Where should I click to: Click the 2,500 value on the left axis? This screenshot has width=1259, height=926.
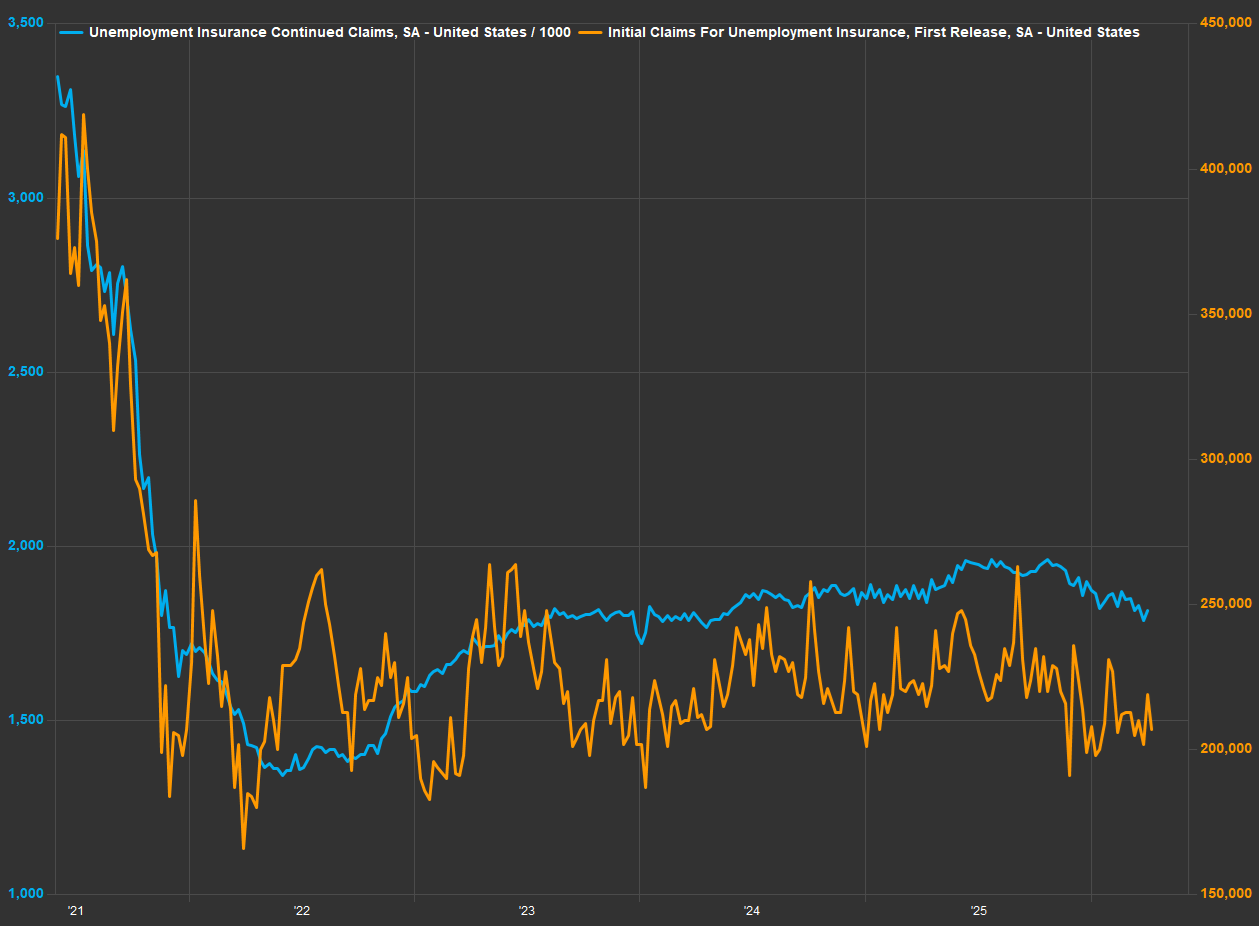pyautogui.click(x=27, y=371)
